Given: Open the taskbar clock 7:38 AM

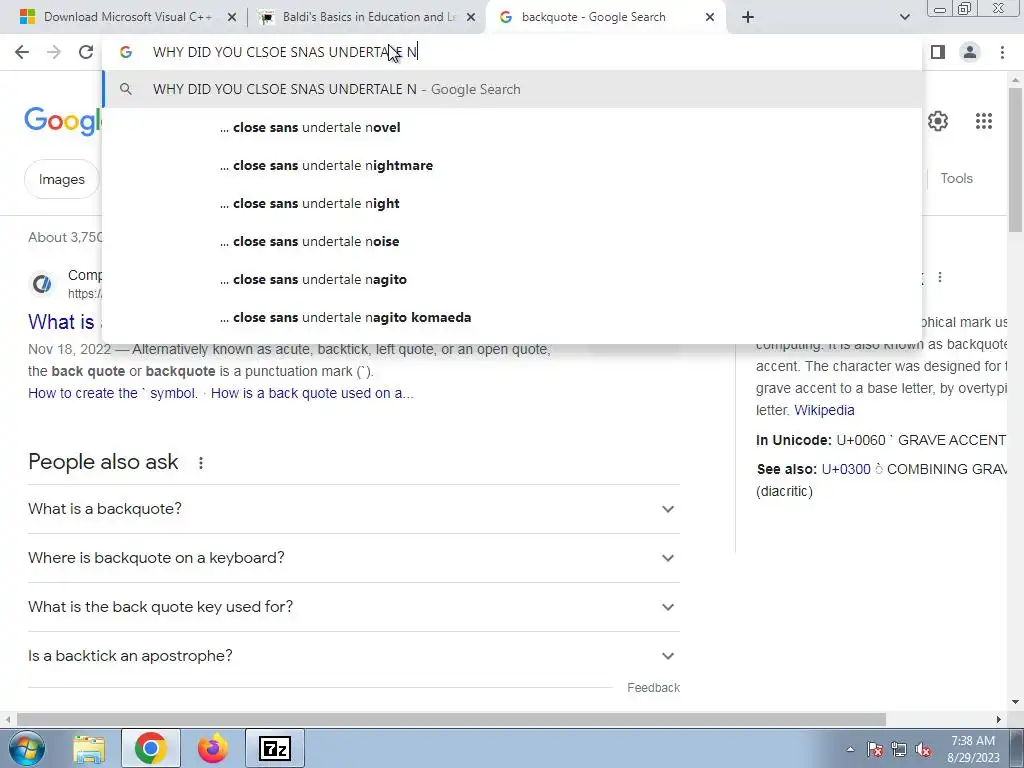Looking at the screenshot, I should point(973,749).
